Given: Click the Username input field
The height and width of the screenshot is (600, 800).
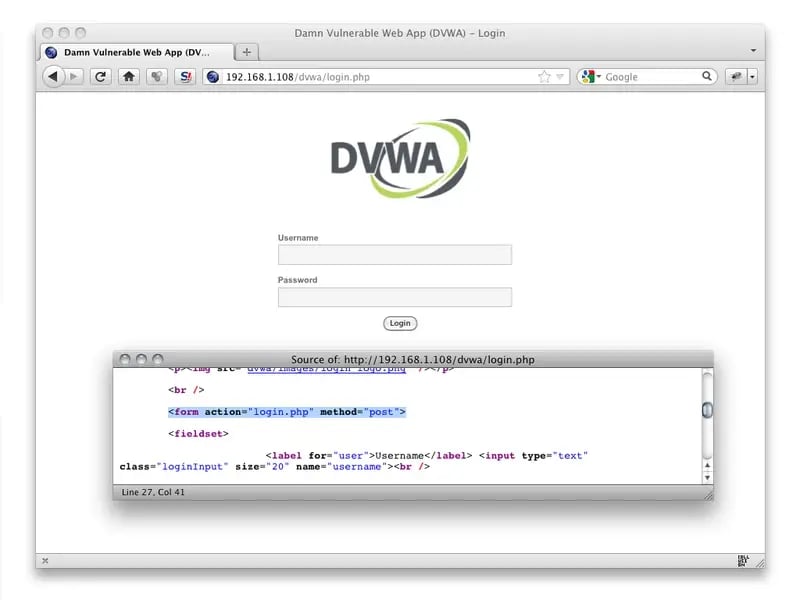Looking at the screenshot, I should click(394, 255).
